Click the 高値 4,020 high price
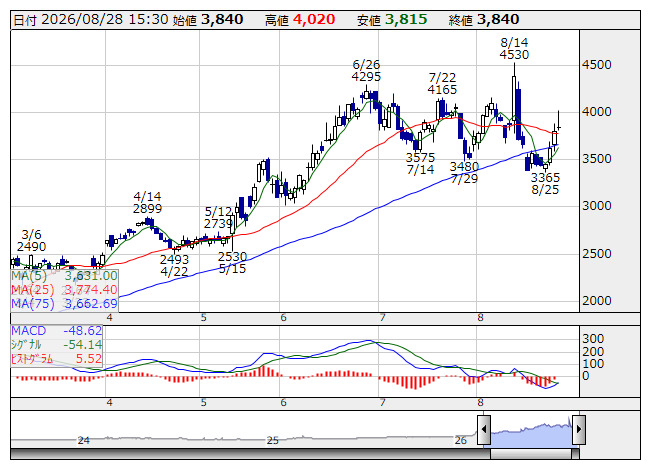The height and width of the screenshot is (470, 653). click(300, 20)
